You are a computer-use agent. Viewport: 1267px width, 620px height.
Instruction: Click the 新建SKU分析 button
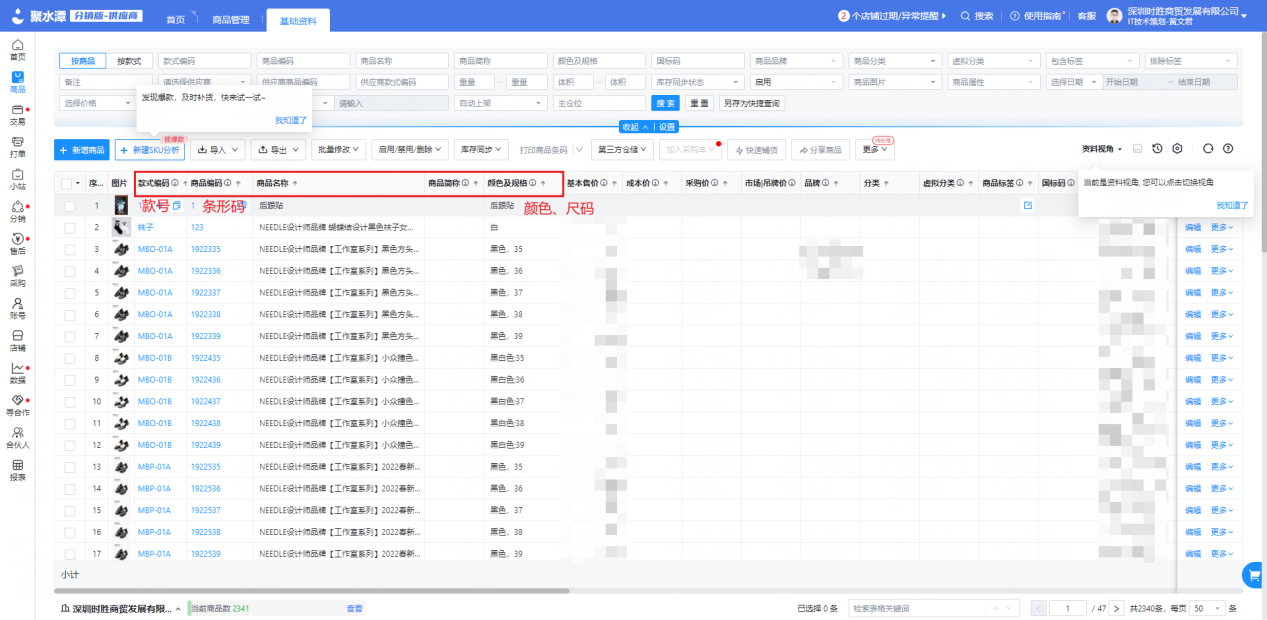(150, 149)
